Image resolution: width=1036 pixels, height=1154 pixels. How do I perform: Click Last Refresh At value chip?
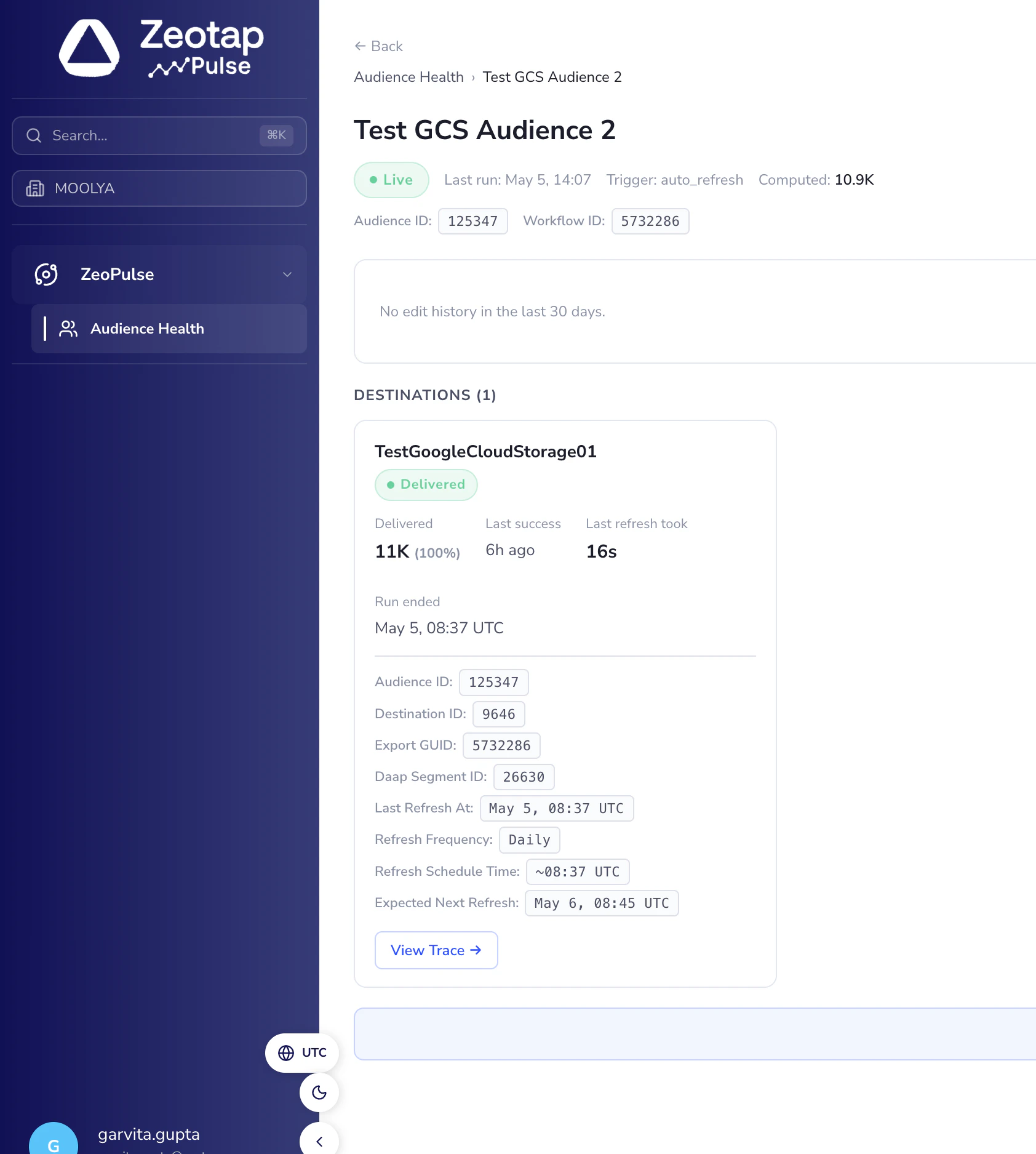[556, 809]
